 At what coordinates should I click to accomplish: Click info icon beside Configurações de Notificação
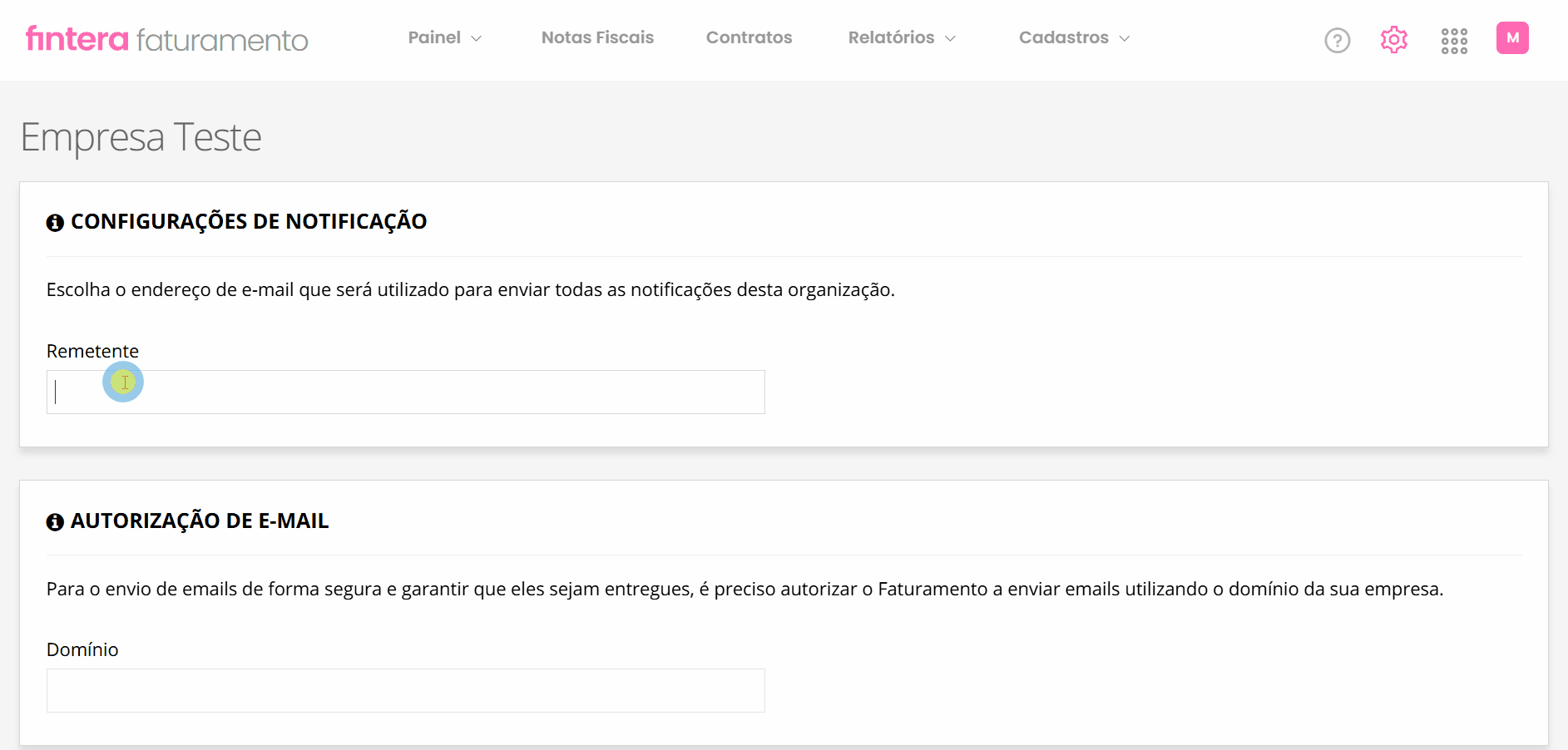coord(55,223)
